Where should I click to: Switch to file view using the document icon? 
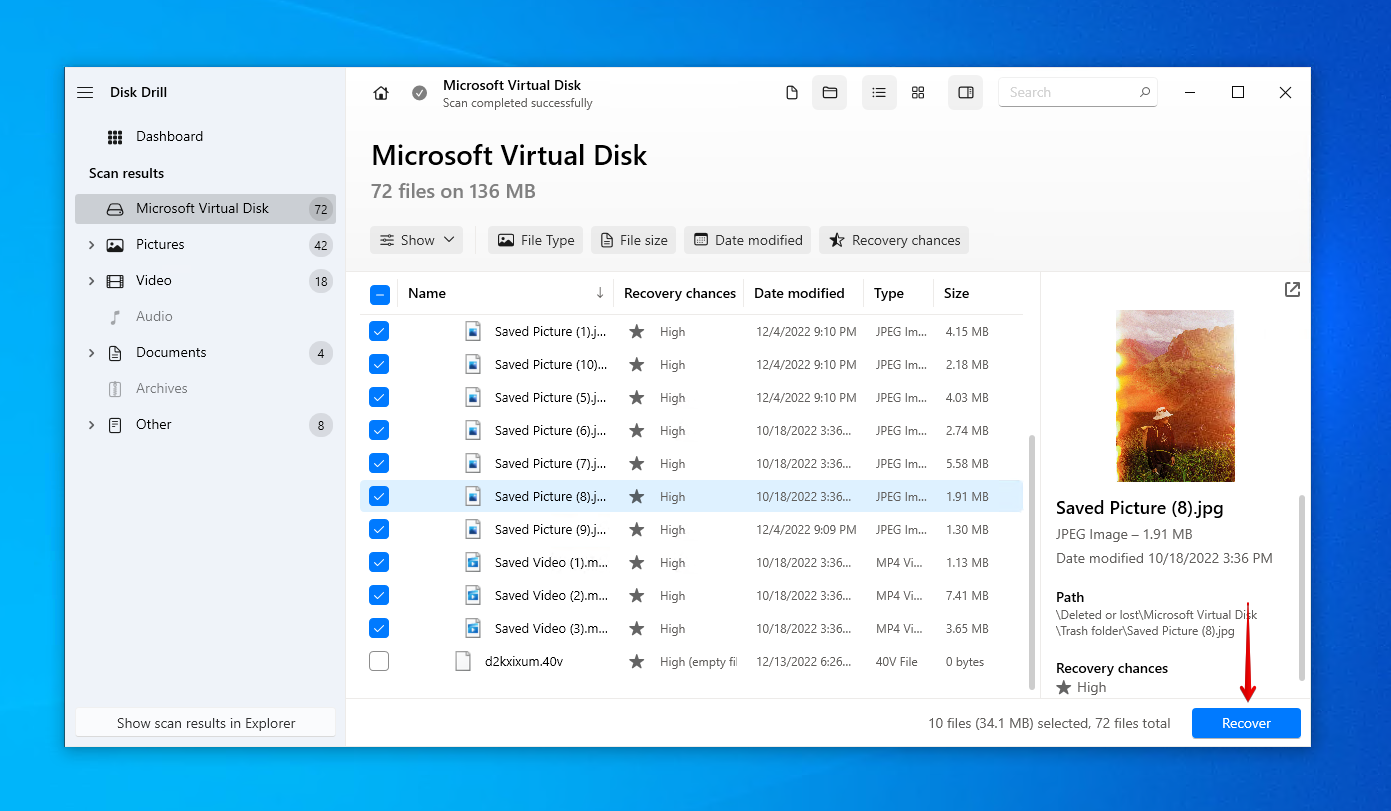click(x=792, y=93)
